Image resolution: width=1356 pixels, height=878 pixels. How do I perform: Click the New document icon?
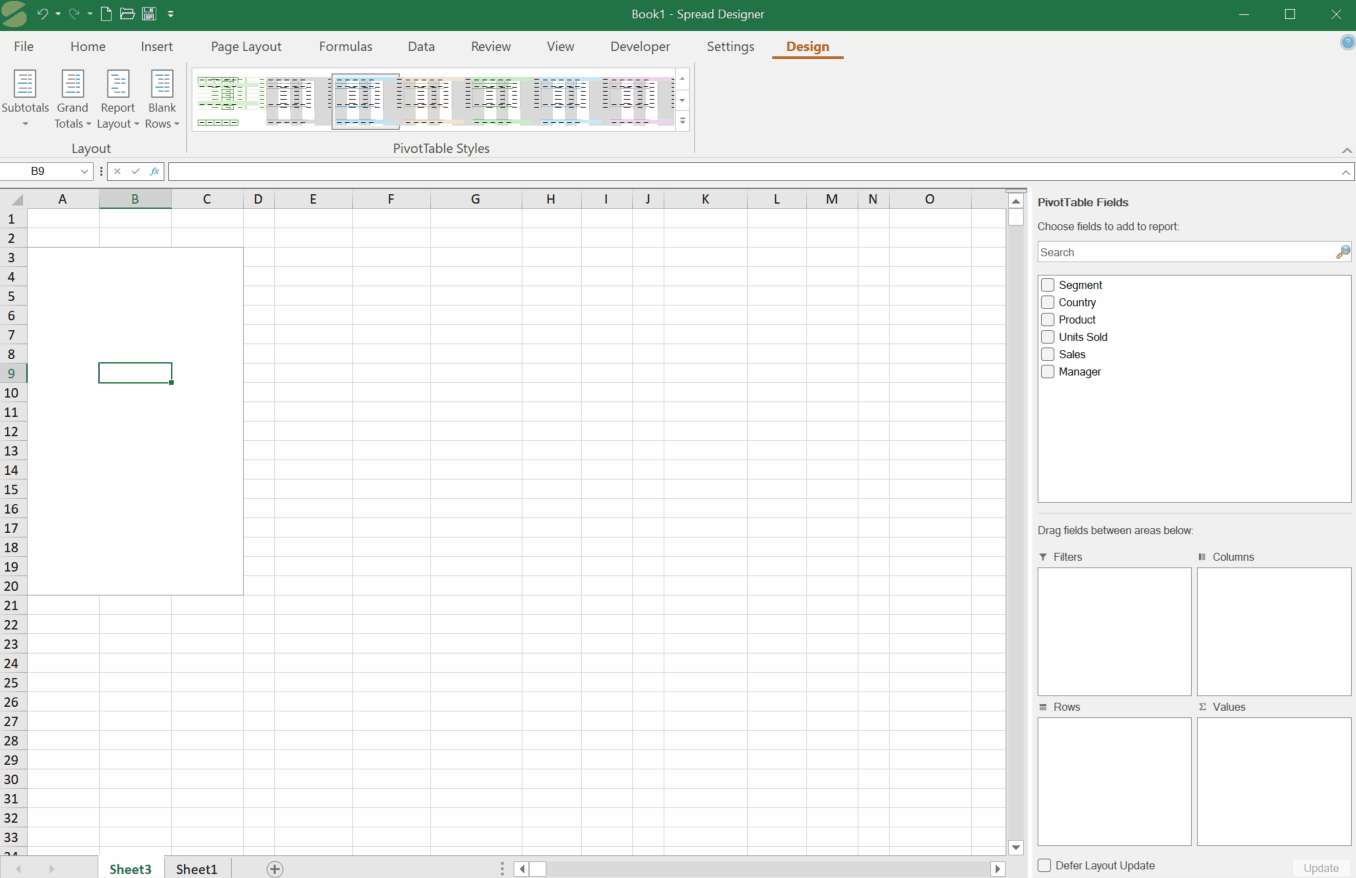point(106,14)
